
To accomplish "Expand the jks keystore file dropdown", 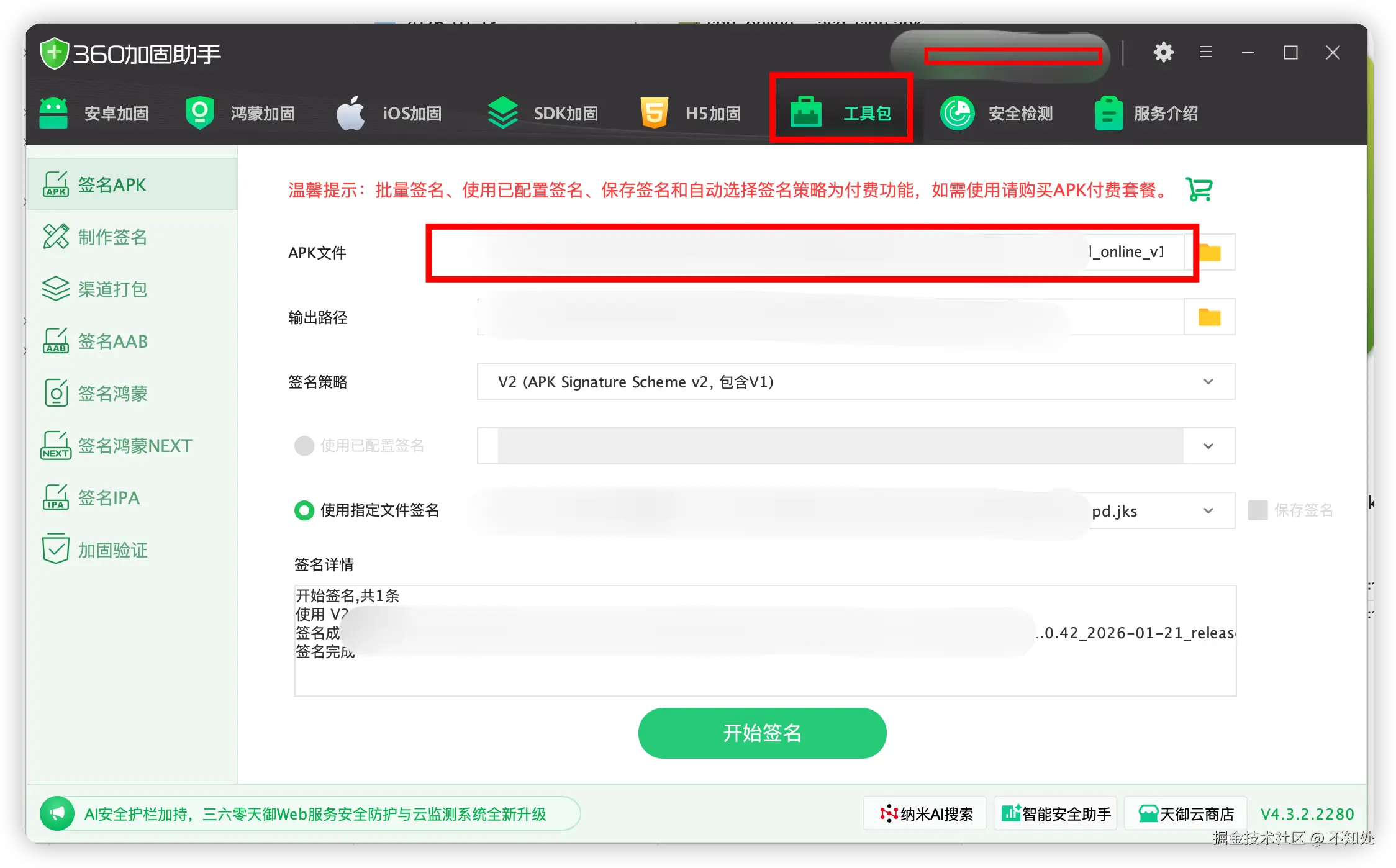I will [x=1208, y=511].
